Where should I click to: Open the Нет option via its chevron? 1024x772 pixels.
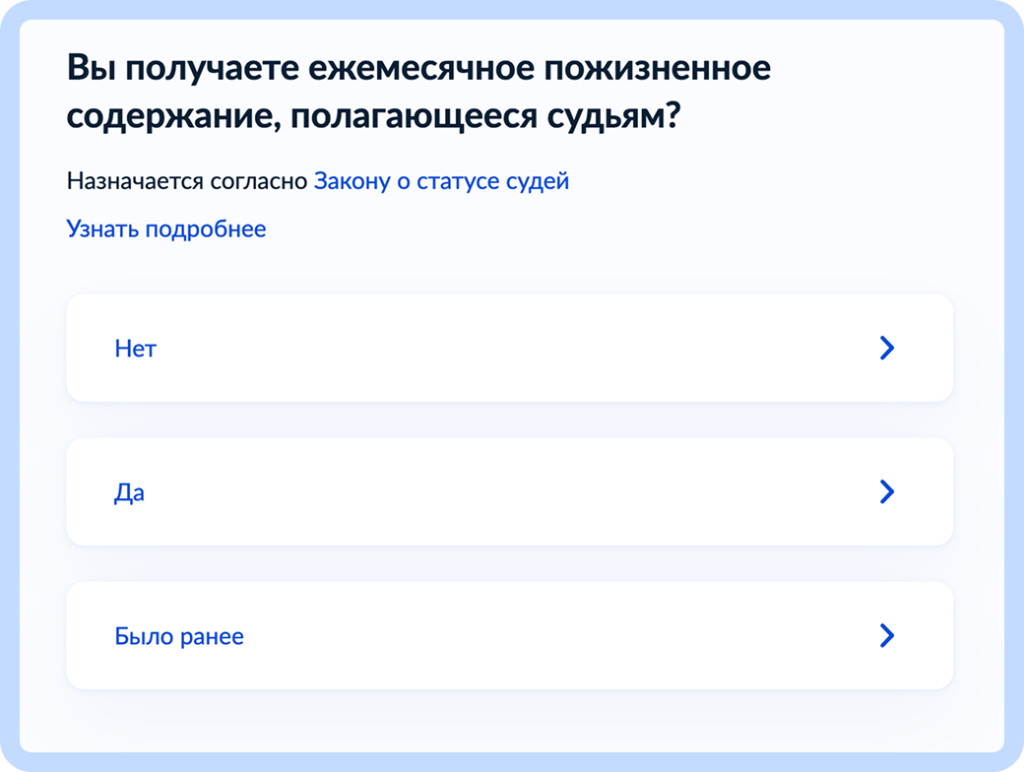point(885,348)
